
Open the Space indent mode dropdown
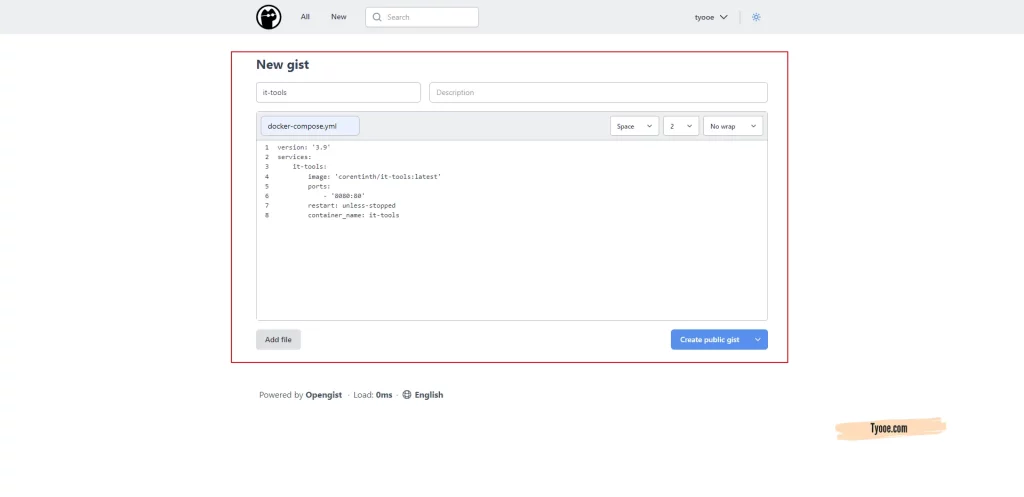tap(634, 126)
